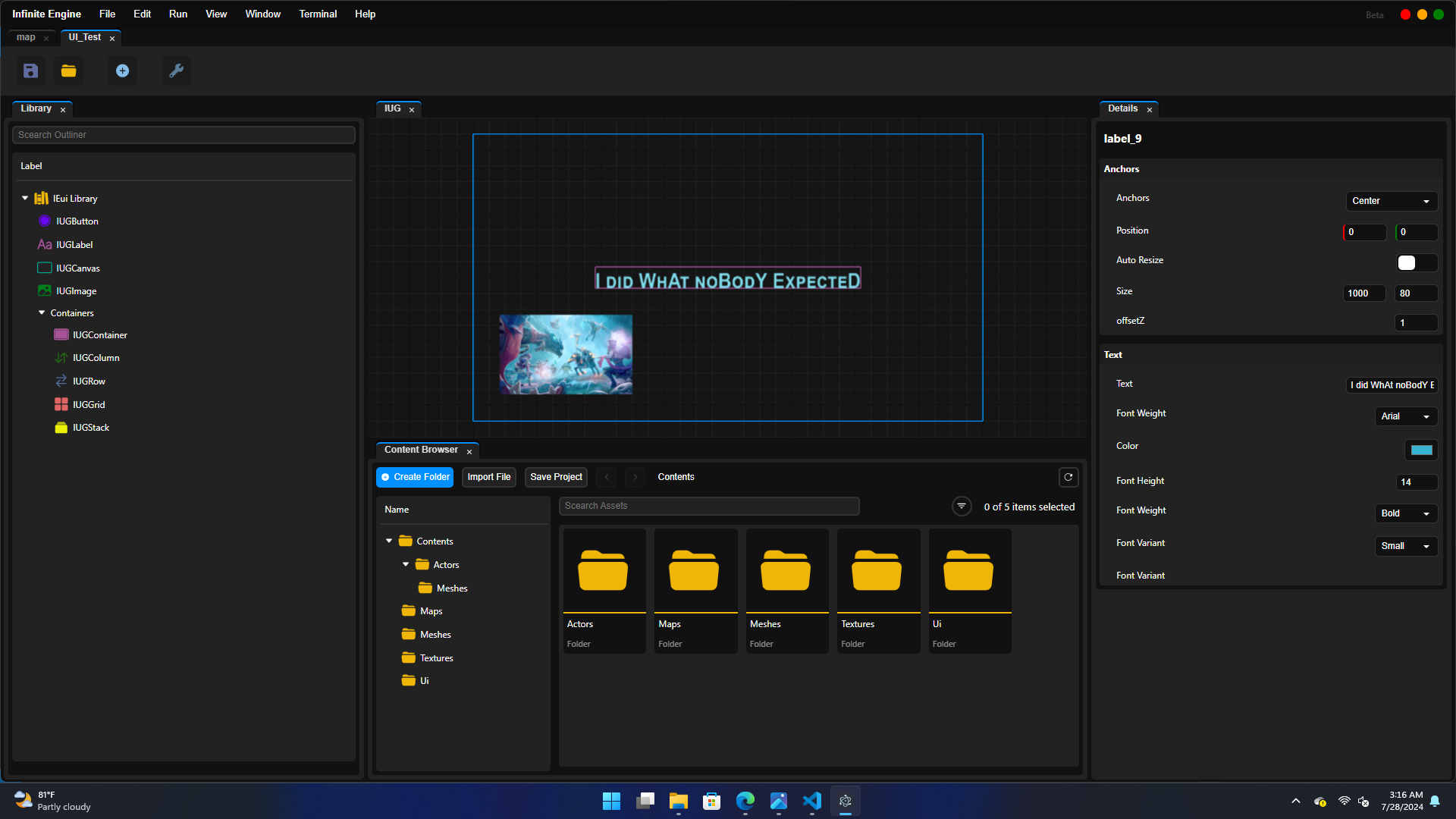
Task: Click the add plus toolbar icon
Action: [x=122, y=71]
